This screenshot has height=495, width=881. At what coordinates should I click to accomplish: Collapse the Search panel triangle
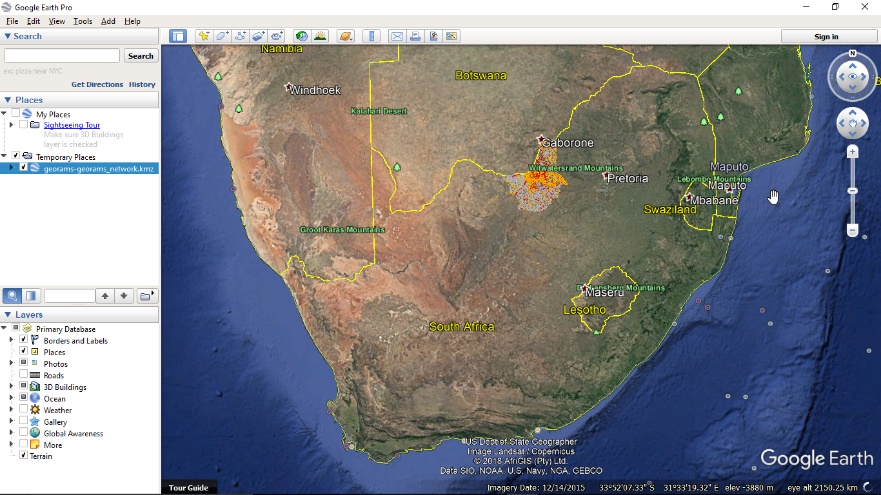point(7,36)
